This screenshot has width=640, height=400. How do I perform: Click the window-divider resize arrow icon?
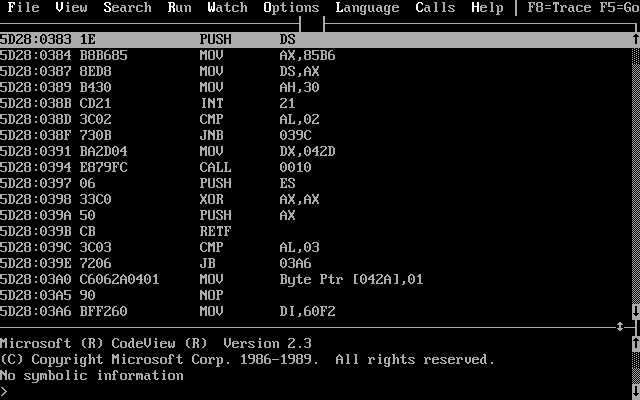pyautogui.click(x=620, y=327)
